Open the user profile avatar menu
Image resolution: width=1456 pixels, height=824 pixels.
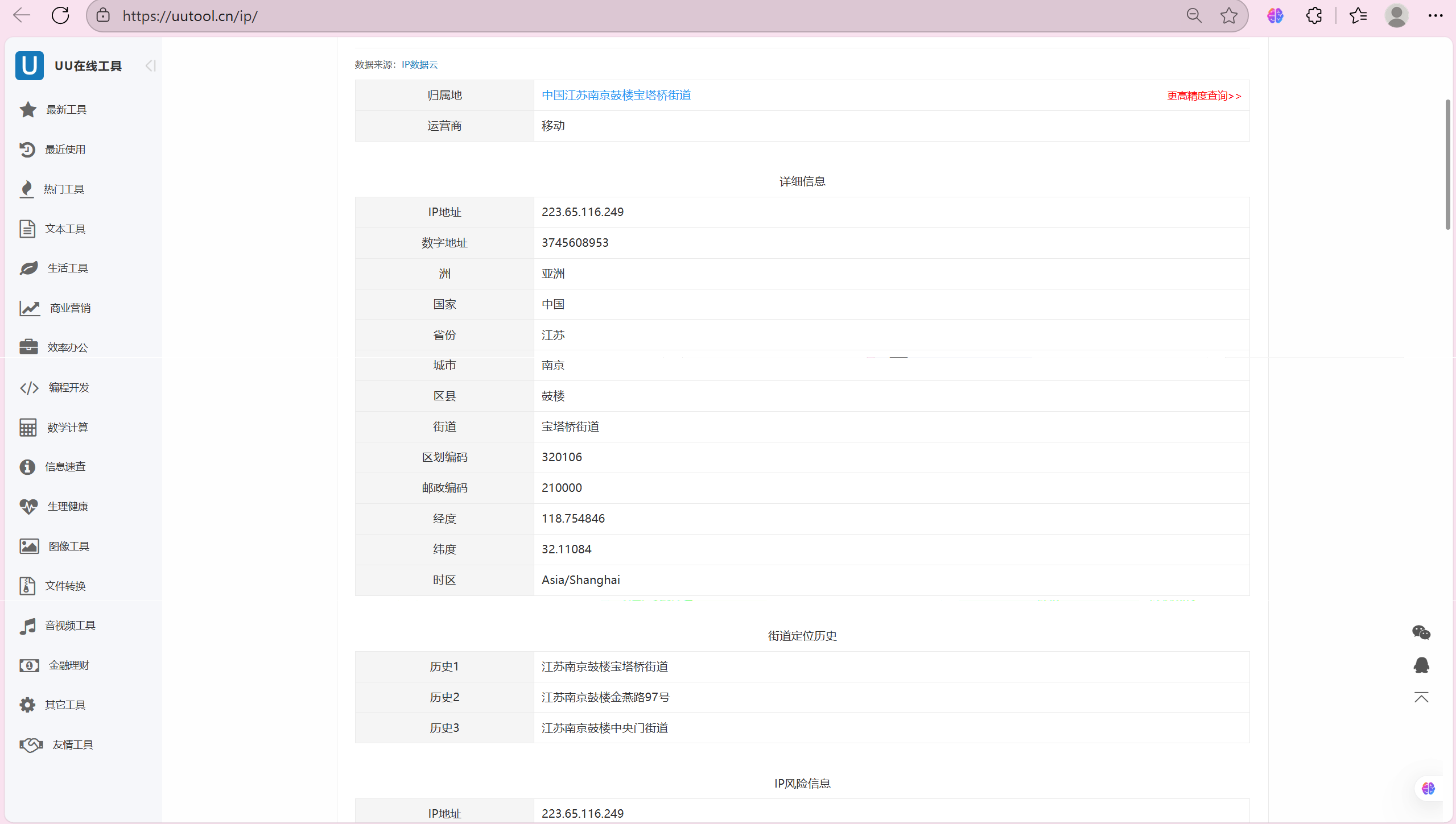1396,16
